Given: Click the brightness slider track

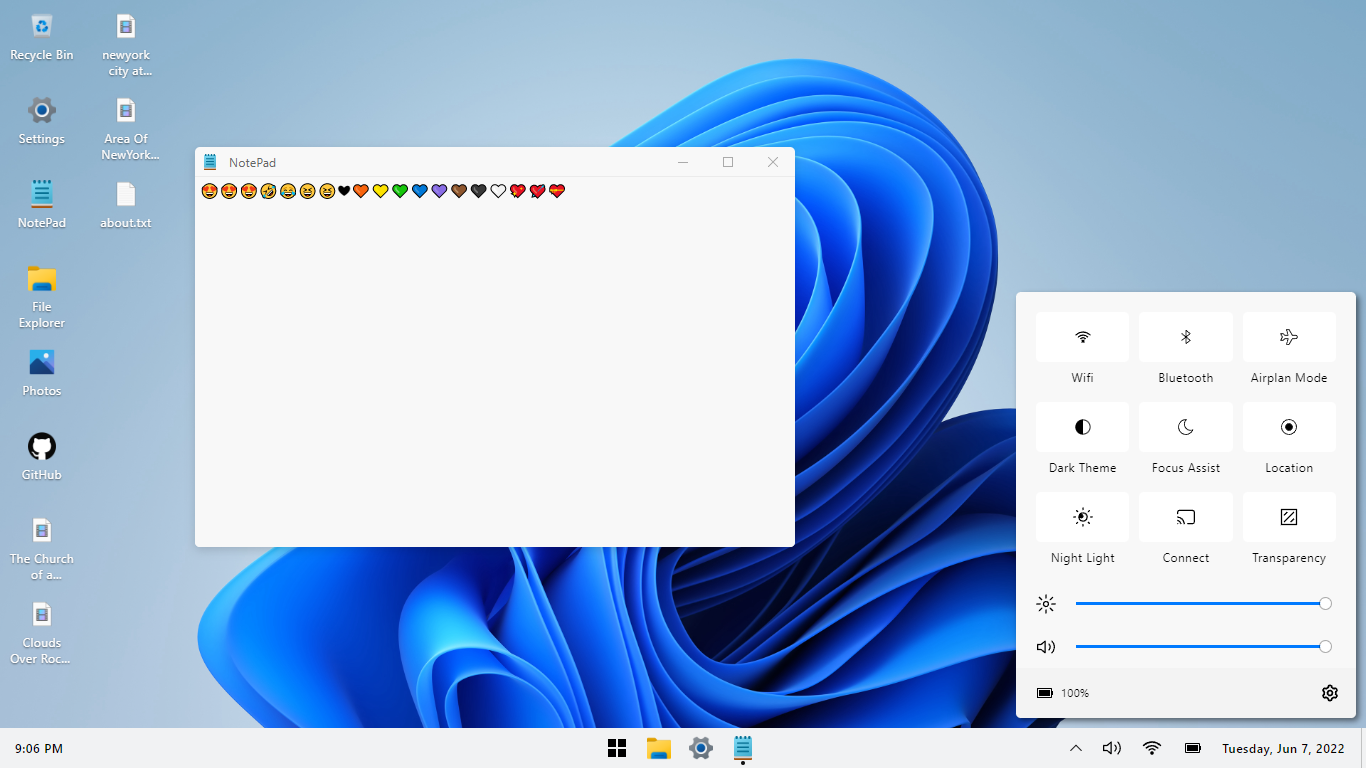Looking at the screenshot, I should tap(1200, 604).
